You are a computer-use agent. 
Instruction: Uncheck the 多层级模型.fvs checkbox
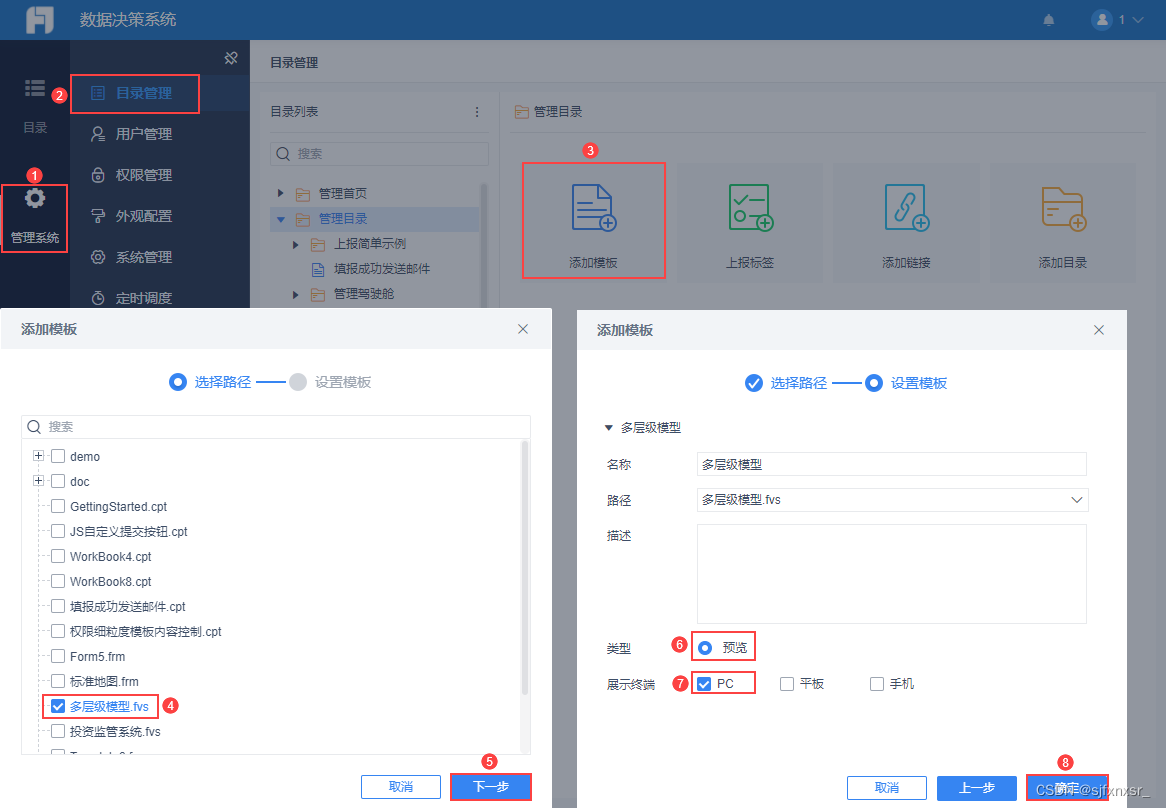(57, 706)
